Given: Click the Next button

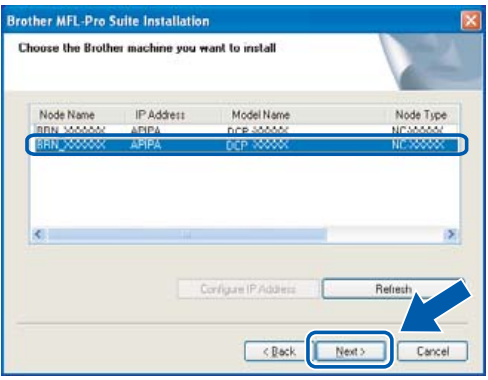Looking at the screenshot, I should [x=350, y=351].
